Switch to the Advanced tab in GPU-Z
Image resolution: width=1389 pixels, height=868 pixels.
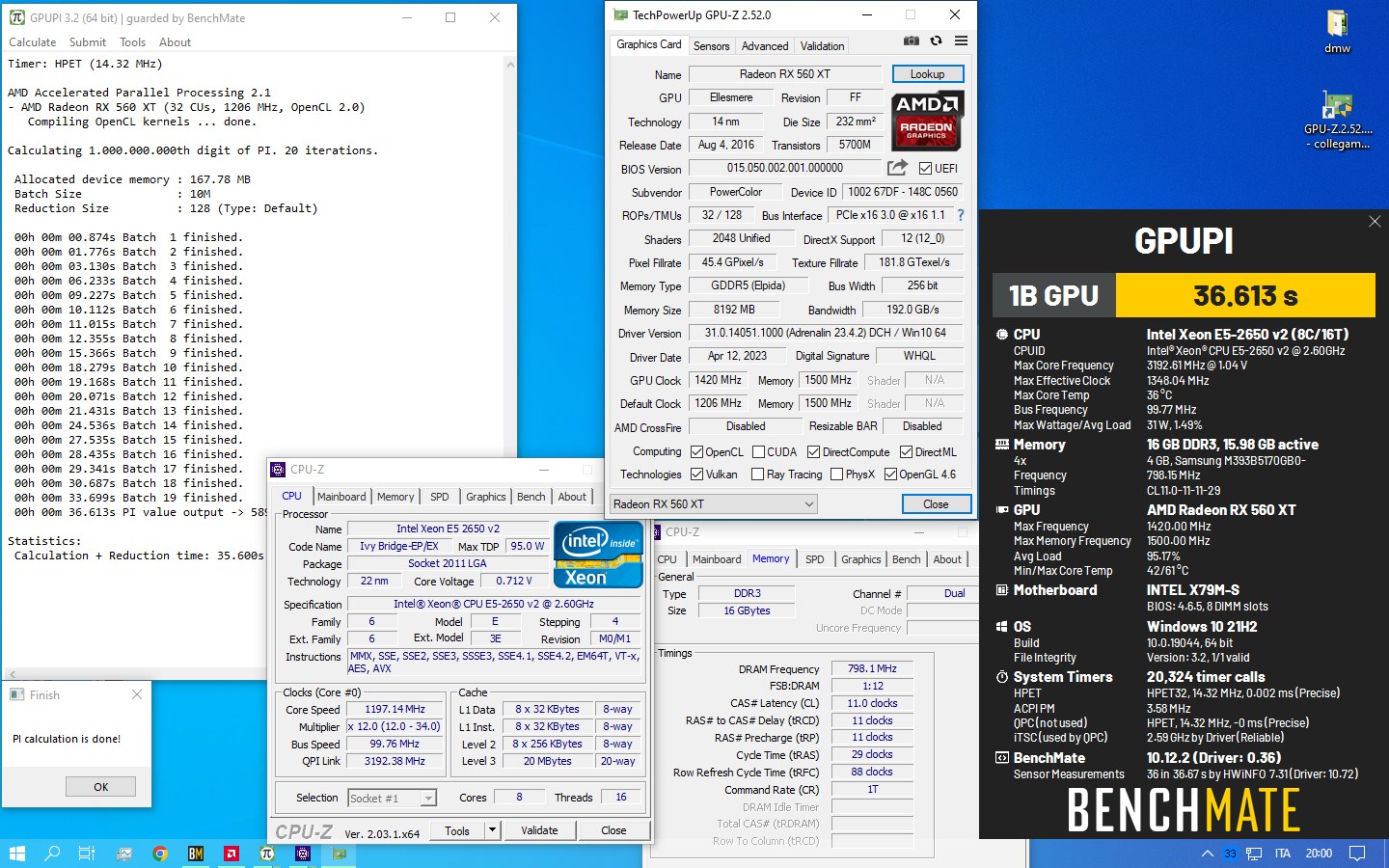[x=765, y=45]
